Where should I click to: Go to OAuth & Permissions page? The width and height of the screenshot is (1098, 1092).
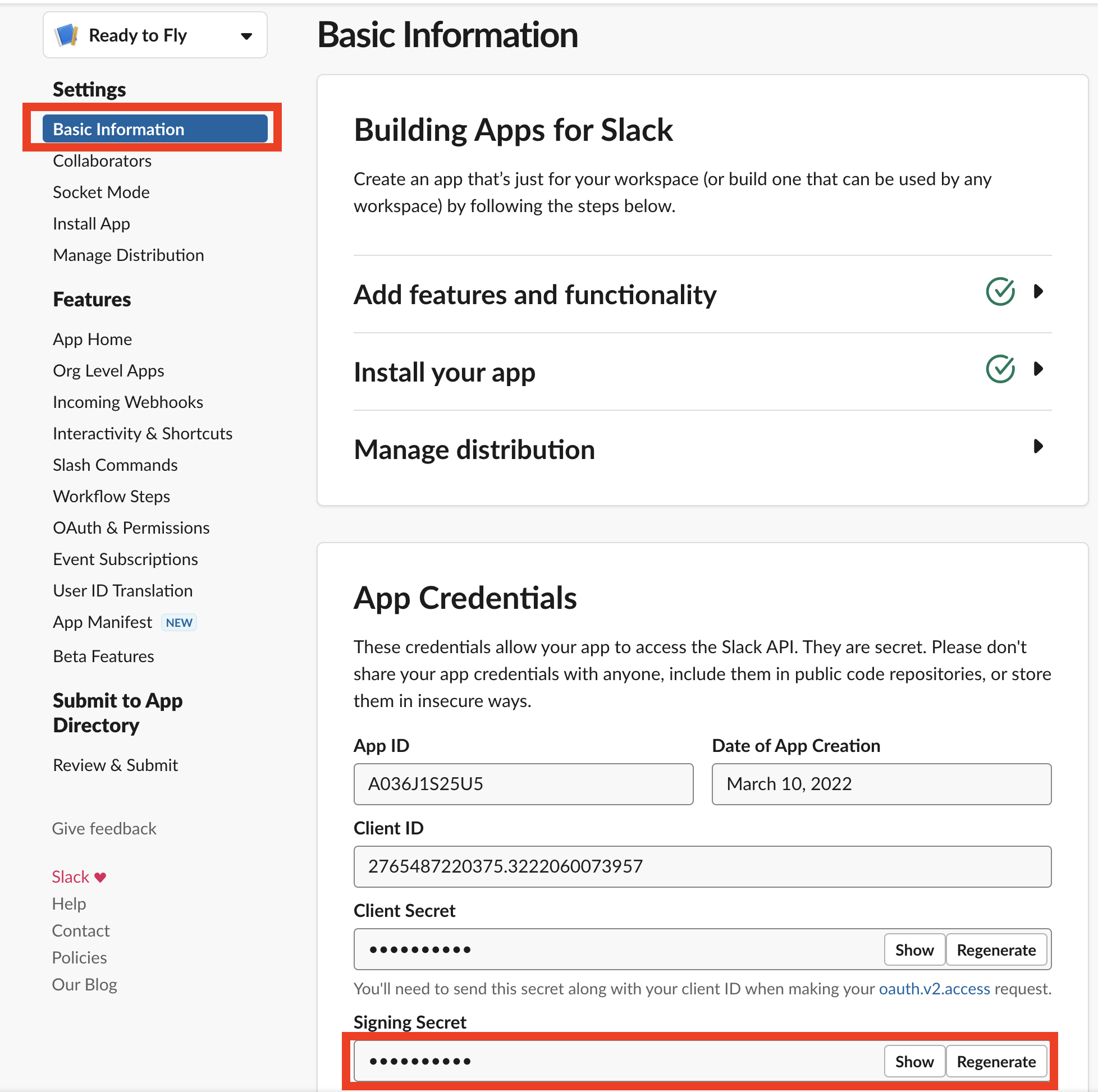tap(131, 528)
